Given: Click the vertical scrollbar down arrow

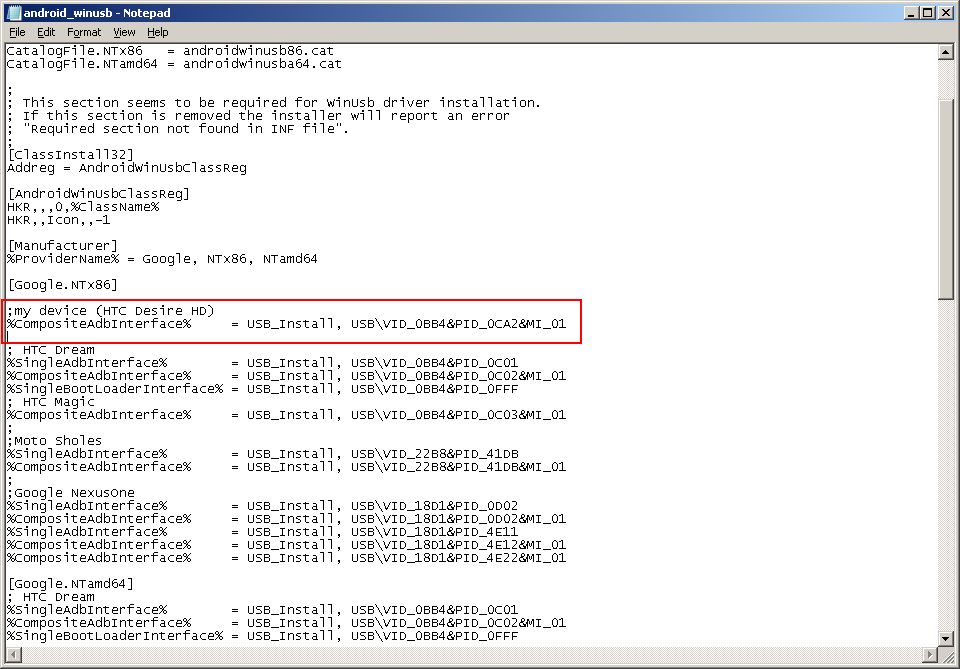Looking at the screenshot, I should pyautogui.click(x=946, y=637).
